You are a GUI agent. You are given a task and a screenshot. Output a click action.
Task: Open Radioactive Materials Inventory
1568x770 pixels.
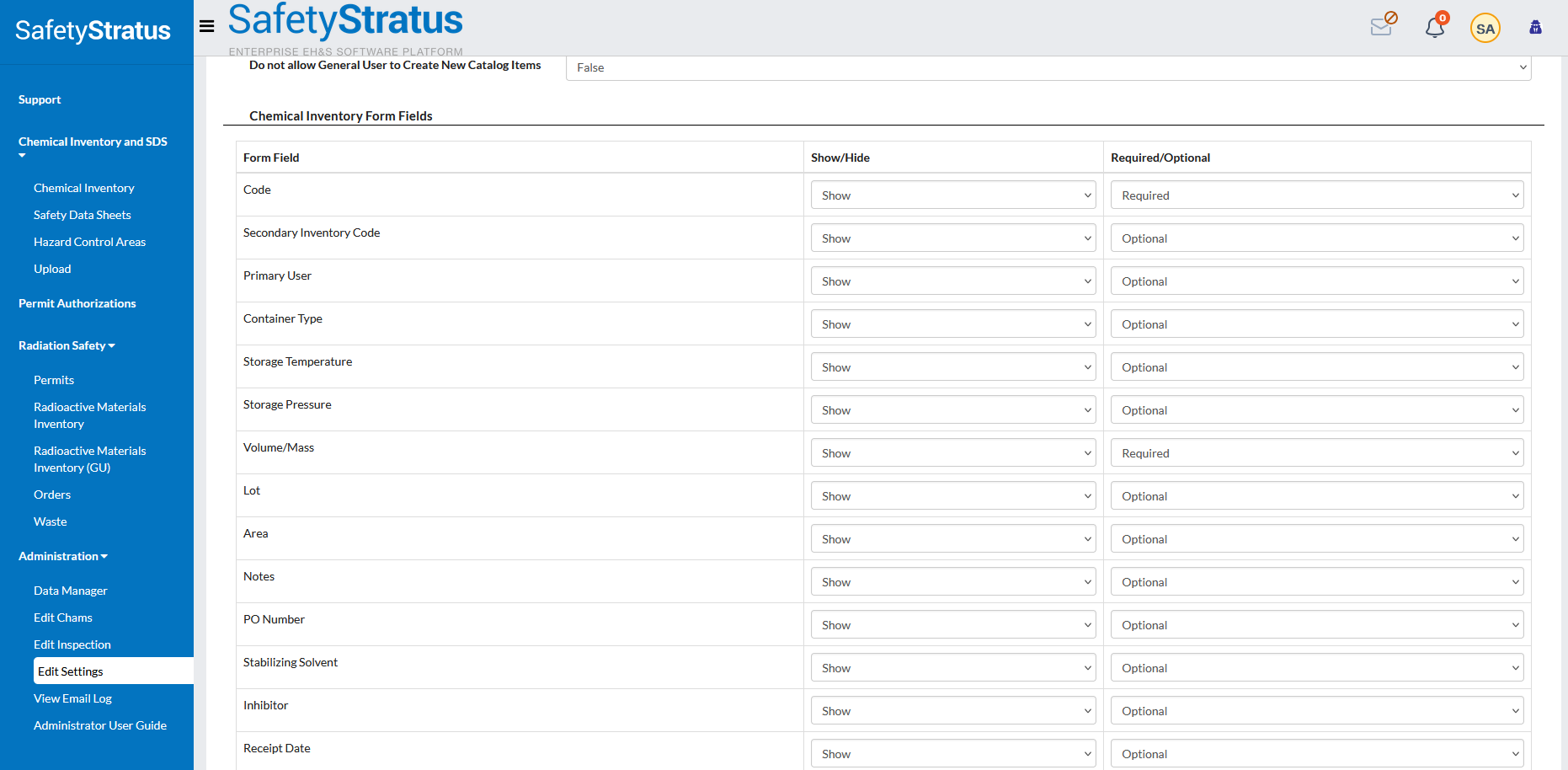pyautogui.click(x=90, y=415)
